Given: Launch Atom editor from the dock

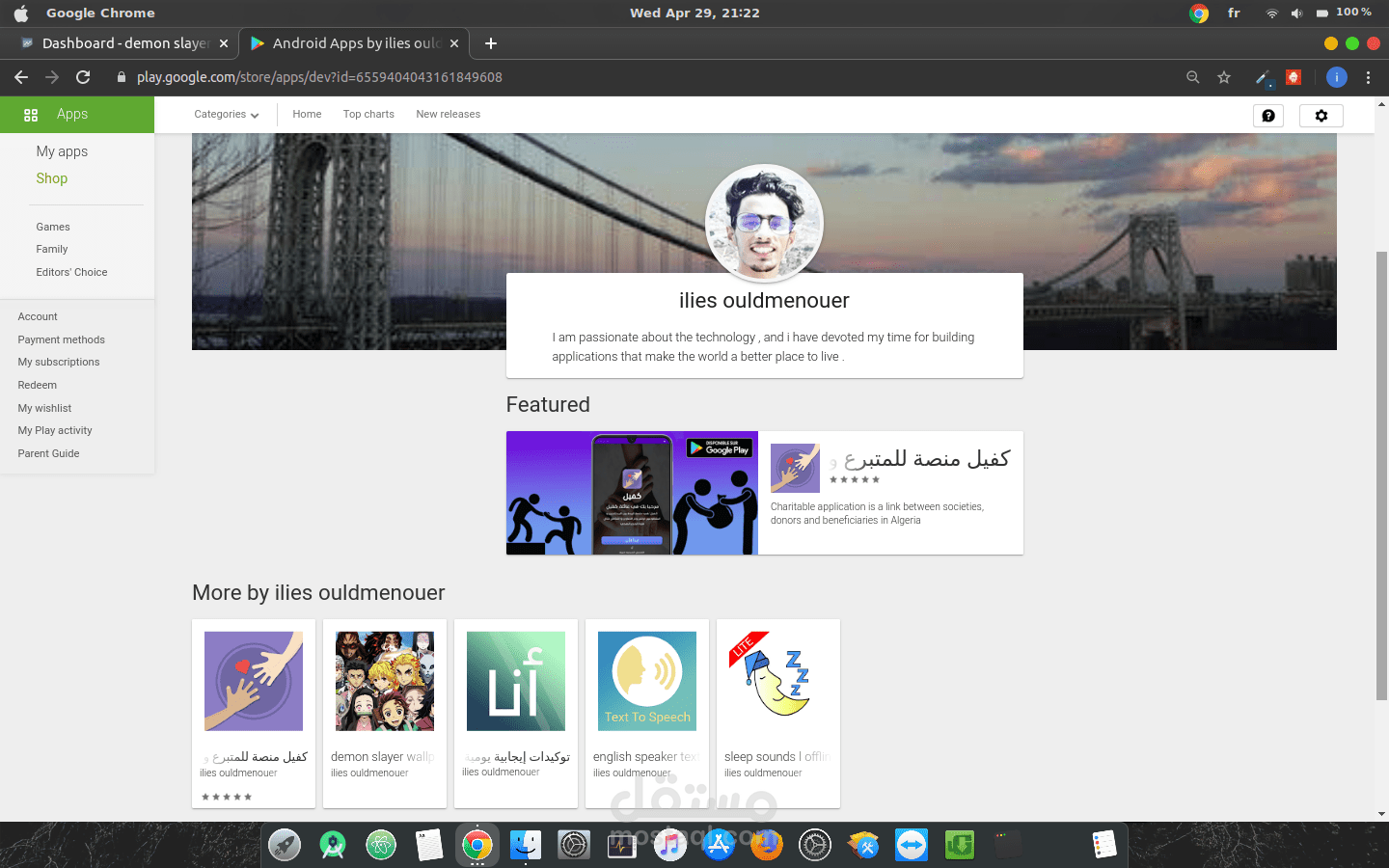Looking at the screenshot, I should pyautogui.click(x=381, y=845).
